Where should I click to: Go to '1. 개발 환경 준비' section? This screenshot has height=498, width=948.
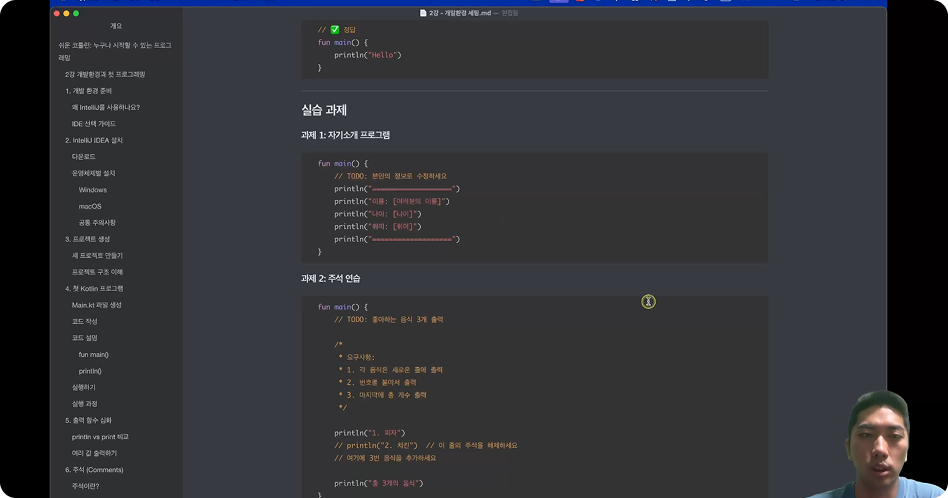(x=88, y=91)
